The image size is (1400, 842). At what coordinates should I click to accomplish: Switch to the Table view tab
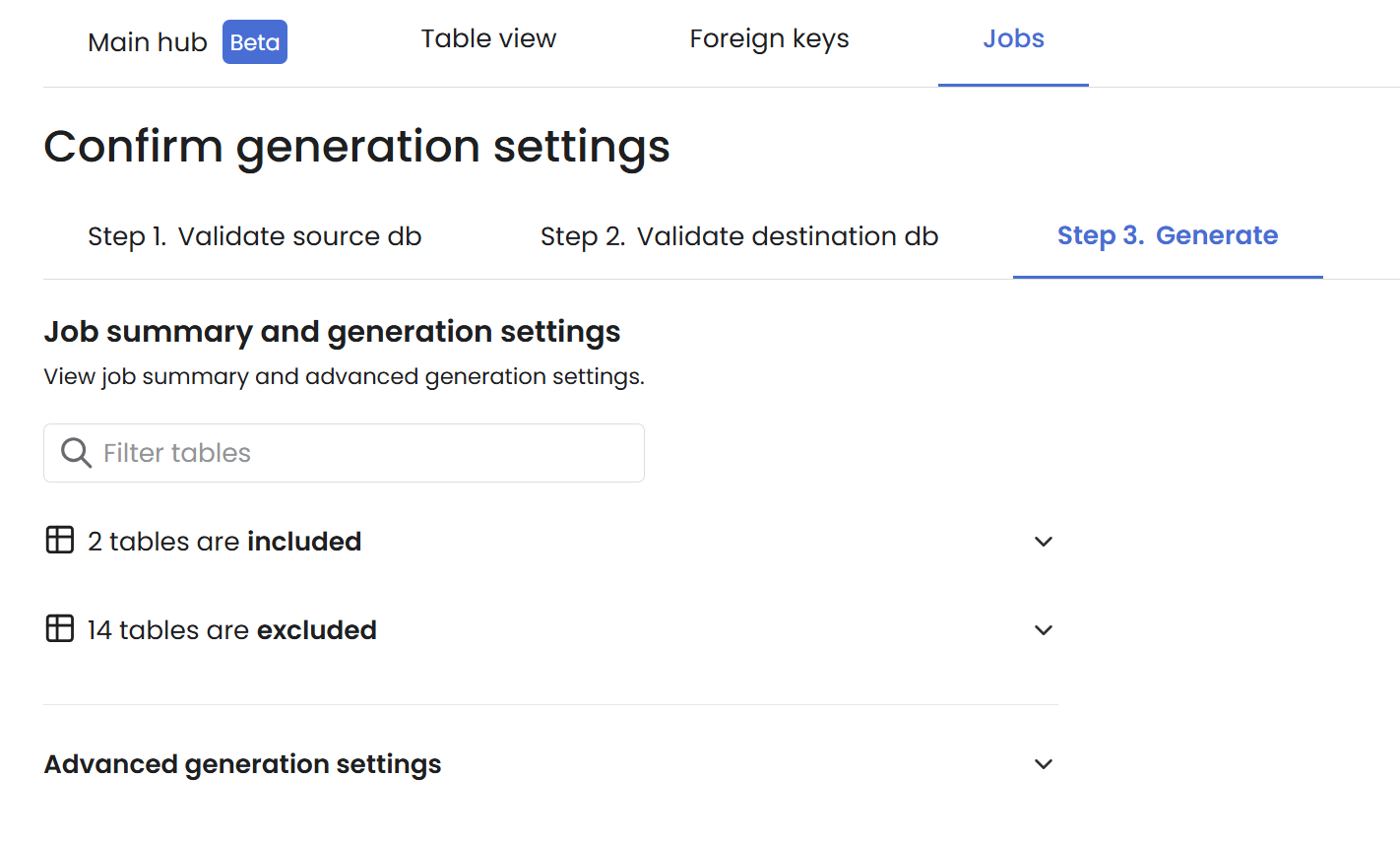(488, 38)
